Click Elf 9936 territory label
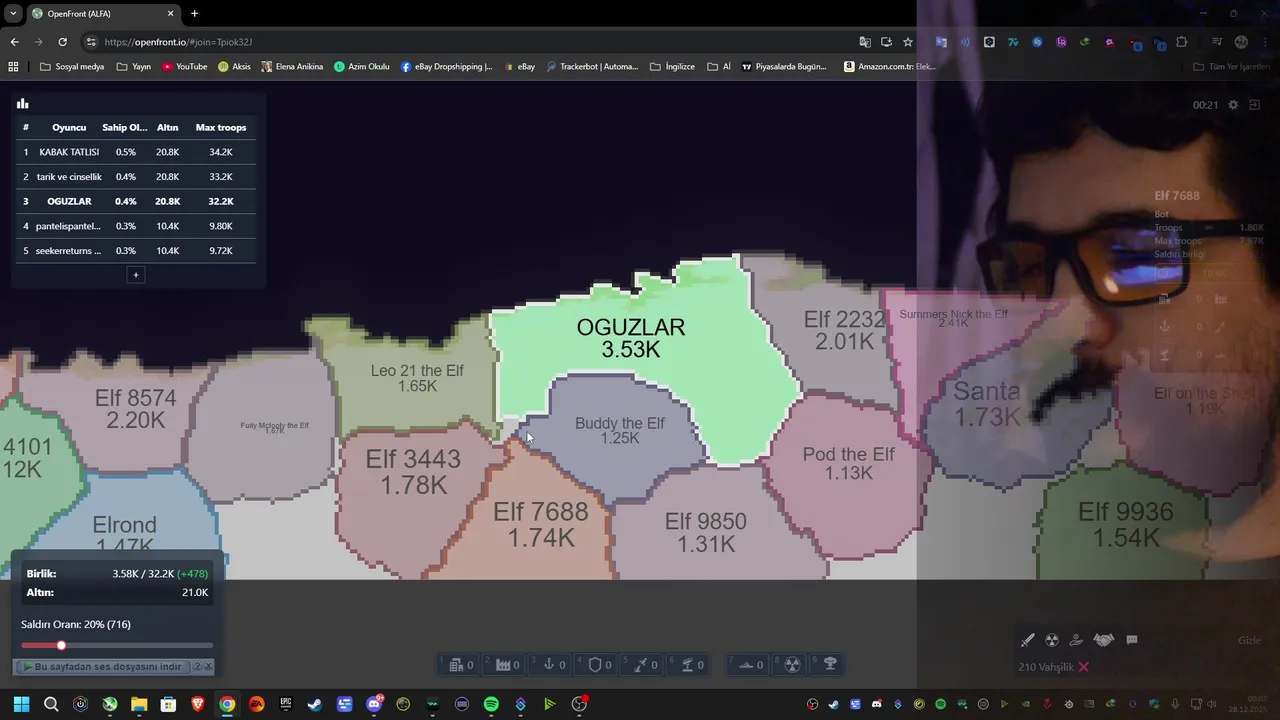The width and height of the screenshot is (1280, 720). [x=1125, y=524]
